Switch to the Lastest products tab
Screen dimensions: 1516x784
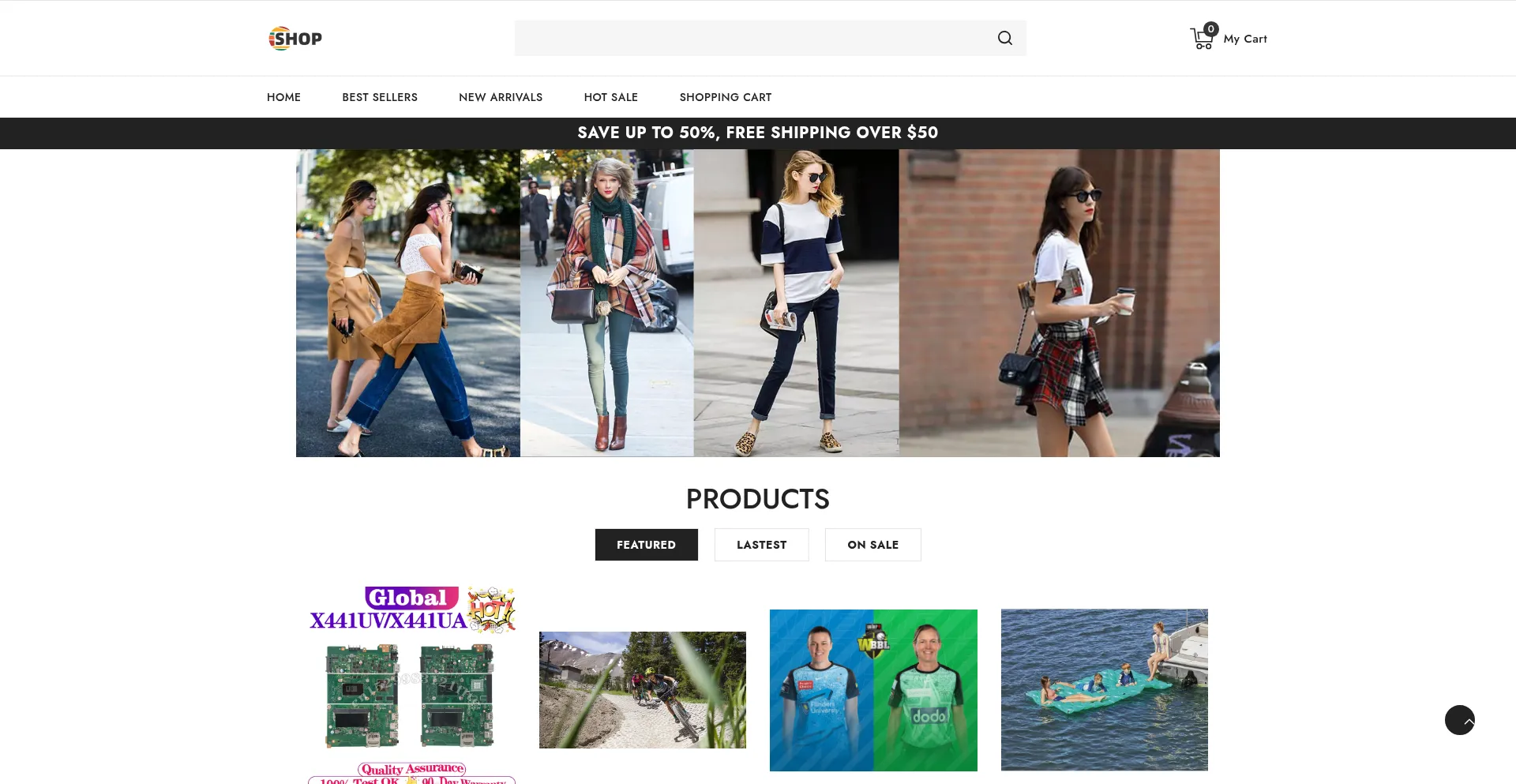click(761, 545)
